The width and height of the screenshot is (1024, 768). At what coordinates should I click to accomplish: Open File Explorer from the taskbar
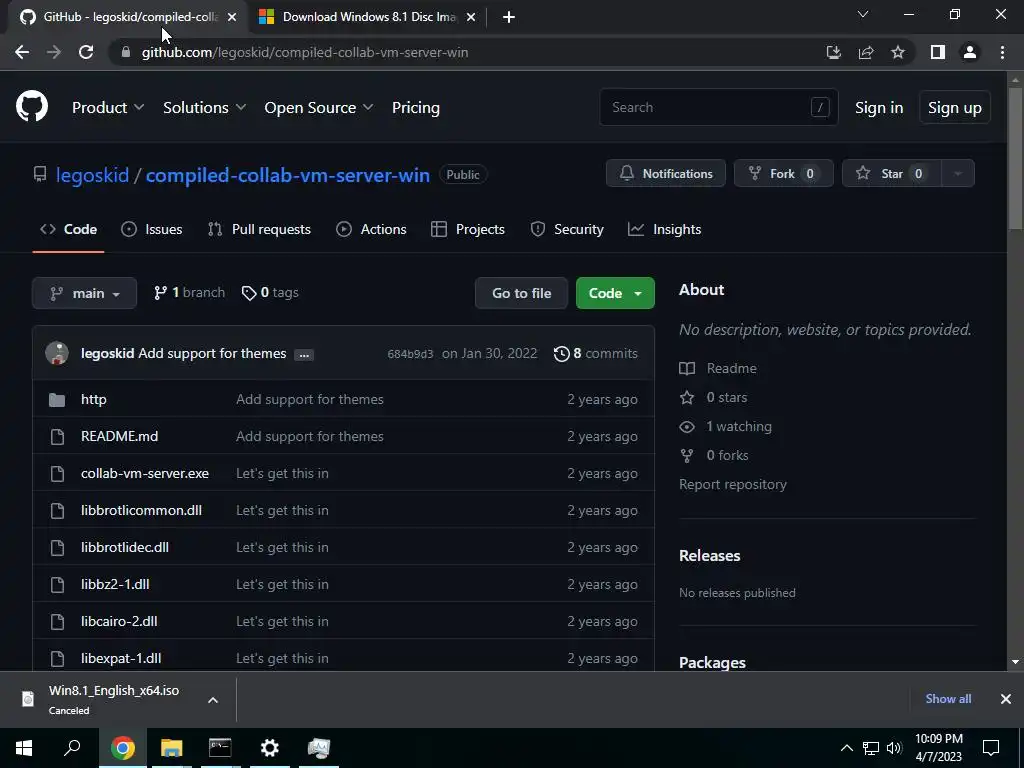click(172, 748)
